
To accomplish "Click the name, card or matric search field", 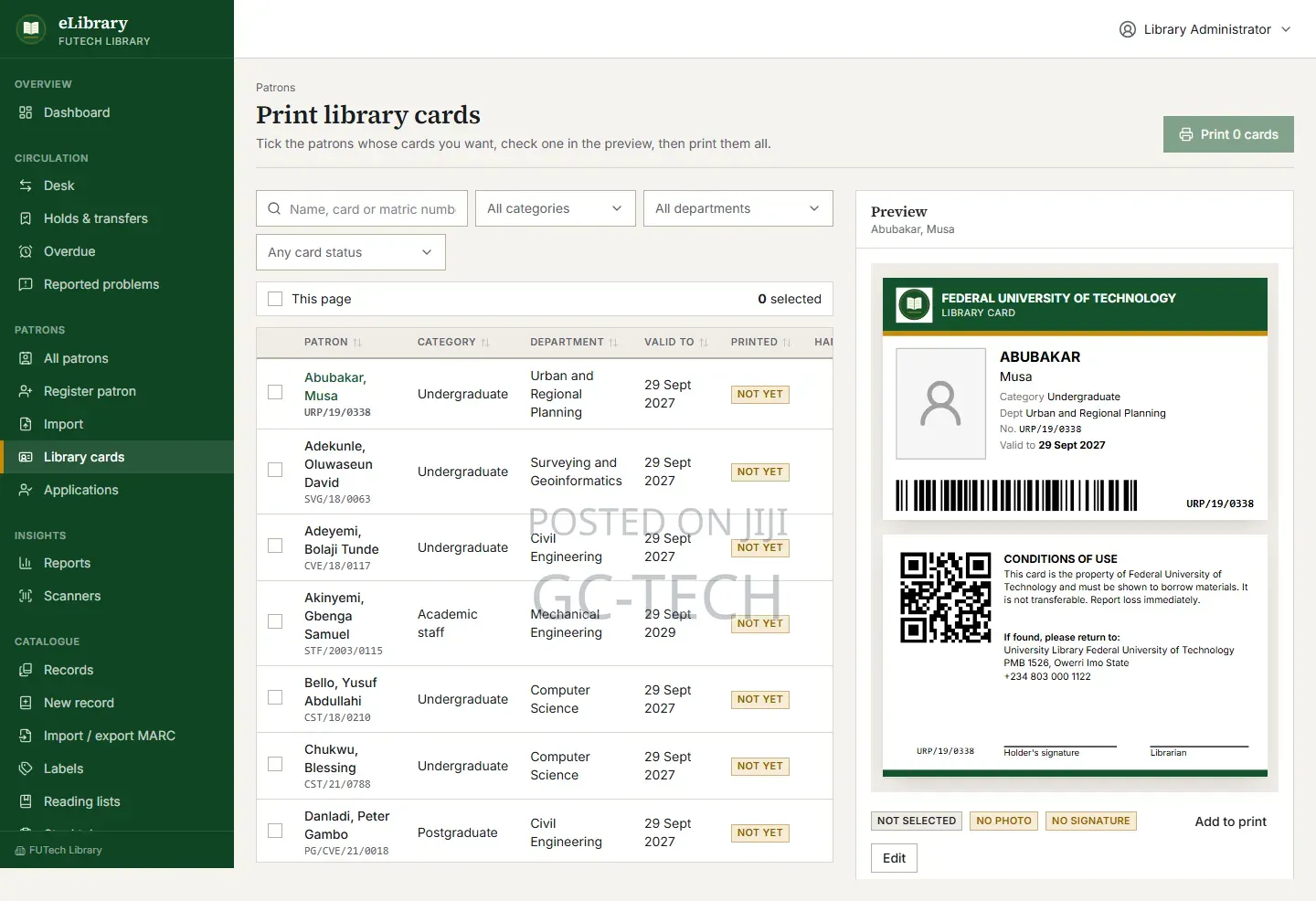I will tap(362, 208).
